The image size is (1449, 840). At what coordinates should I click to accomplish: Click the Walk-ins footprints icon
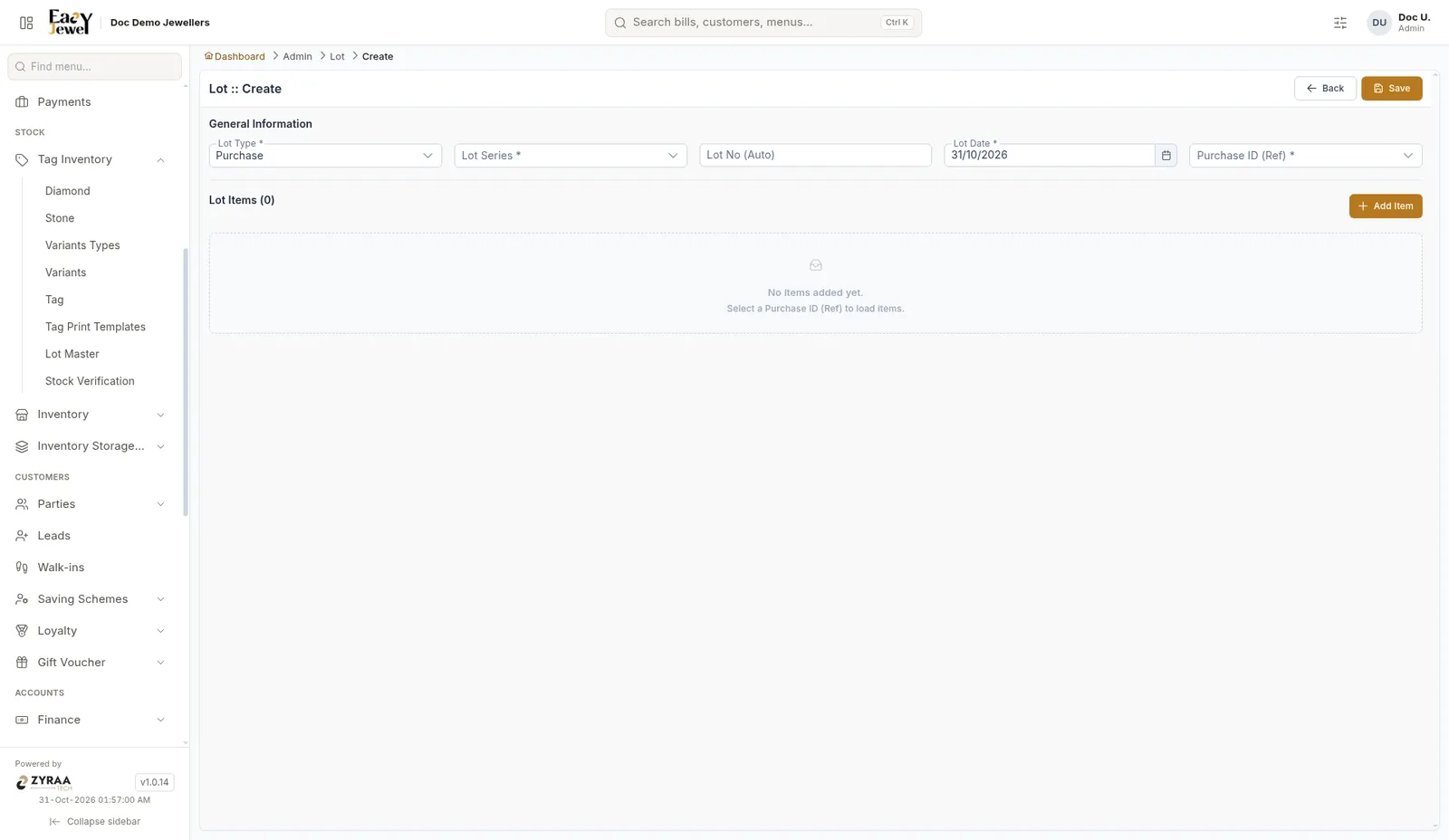22,568
